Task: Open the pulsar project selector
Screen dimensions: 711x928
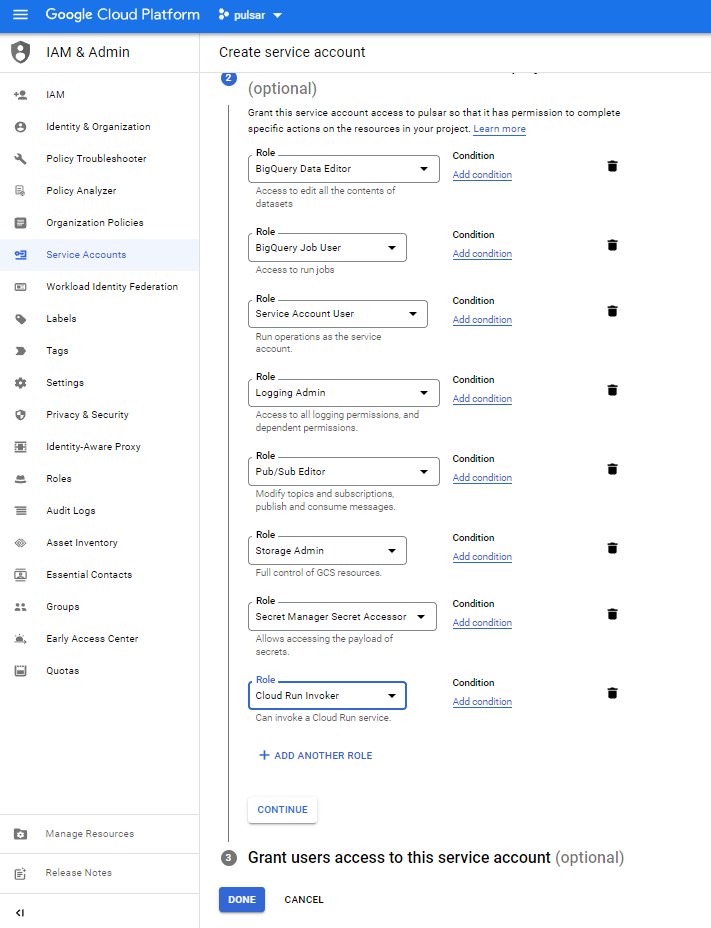Action: pos(250,15)
